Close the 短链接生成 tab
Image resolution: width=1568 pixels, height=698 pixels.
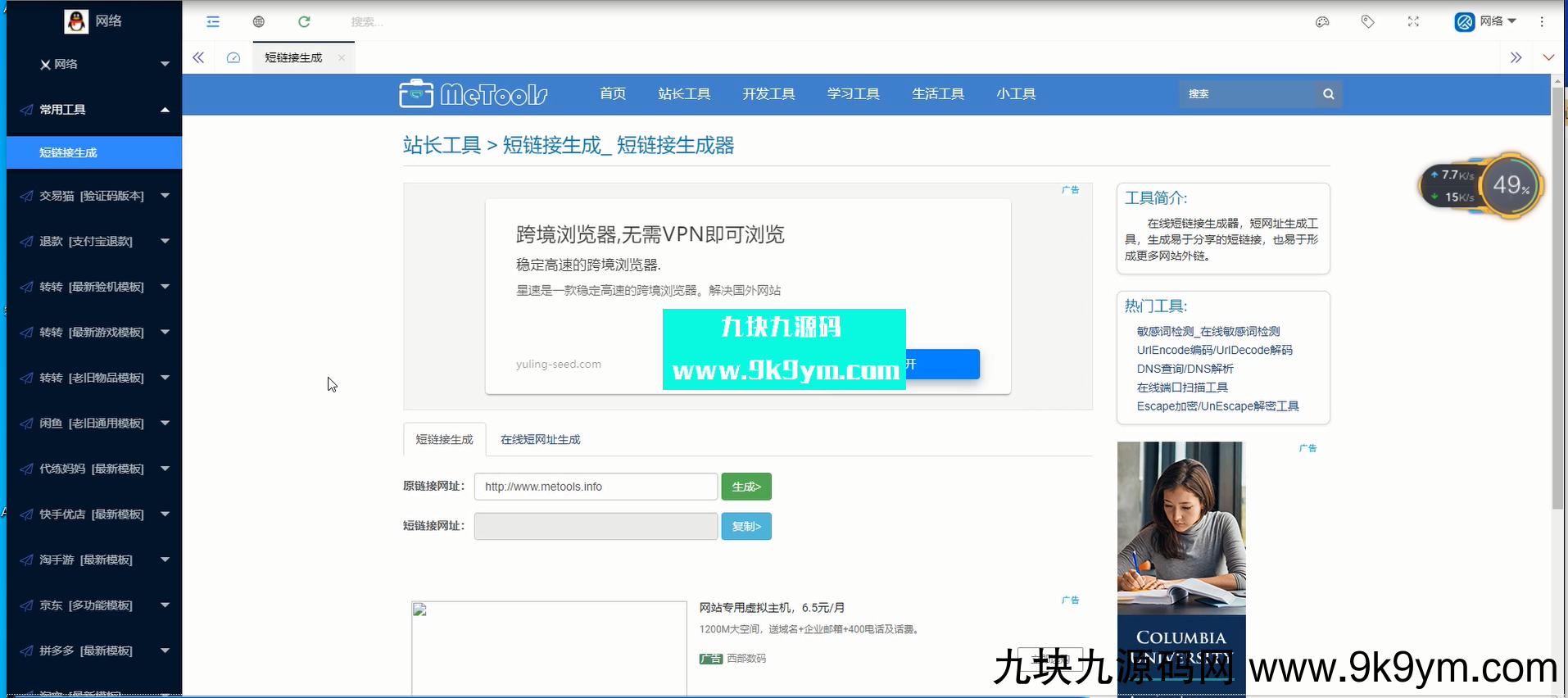(342, 57)
